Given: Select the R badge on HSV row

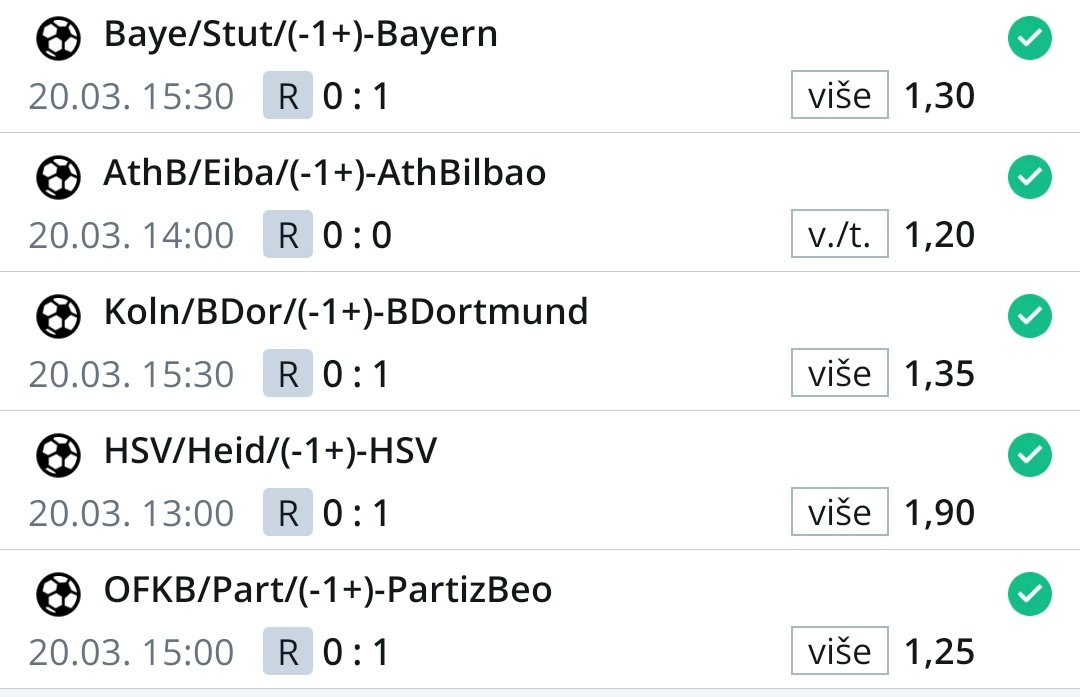Looking at the screenshot, I should coord(288,512).
